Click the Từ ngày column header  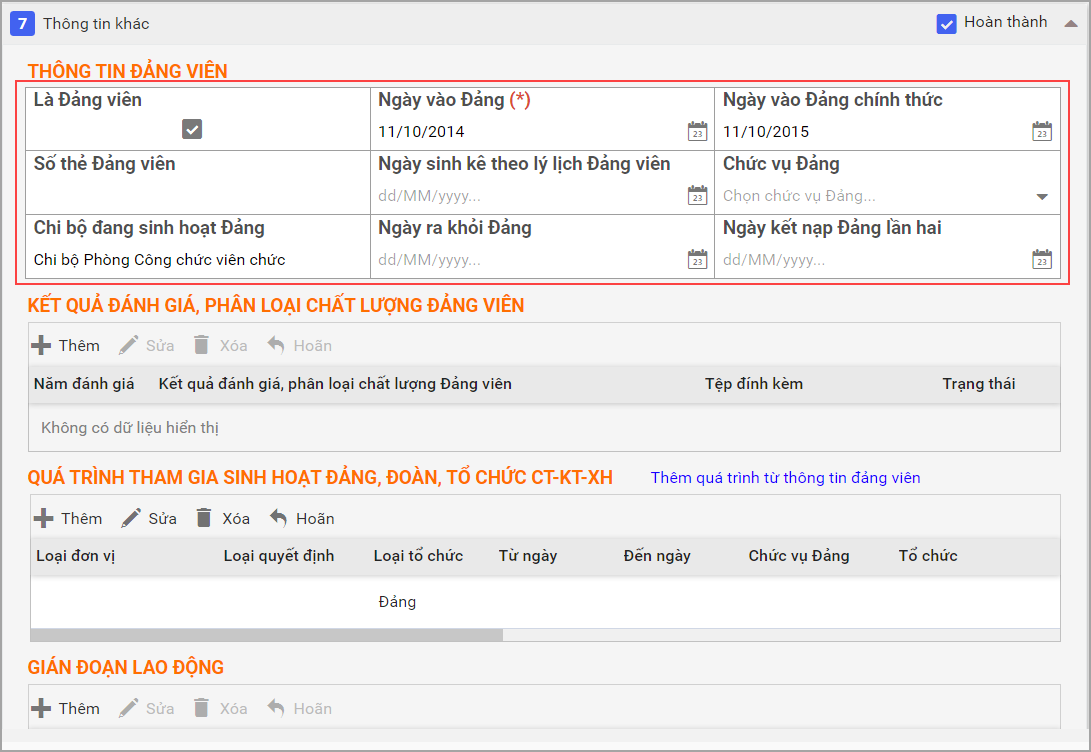pyautogui.click(x=528, y=556)
